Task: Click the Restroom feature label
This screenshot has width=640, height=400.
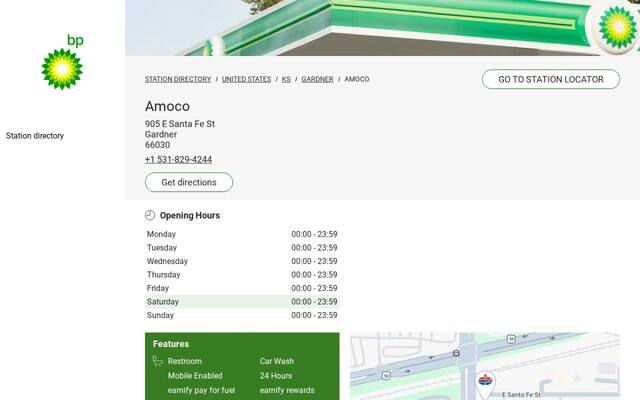Action: pyautogui.click(x=184, y=361)
